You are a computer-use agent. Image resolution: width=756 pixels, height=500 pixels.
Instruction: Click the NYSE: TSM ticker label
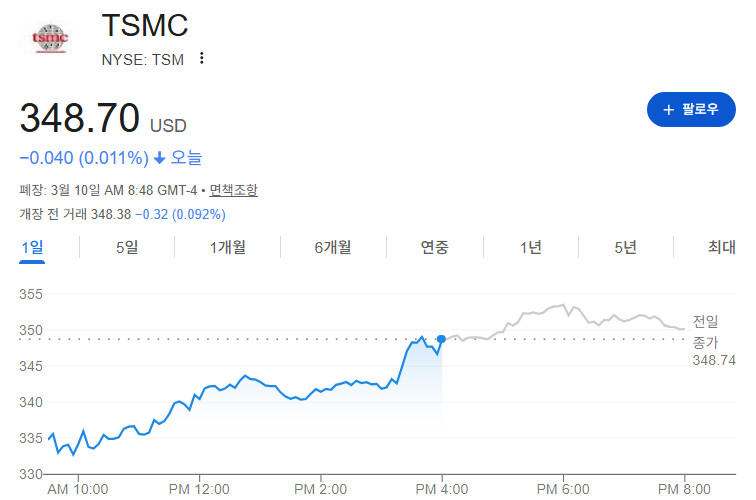pyautogui.click(x=143, y=60)
